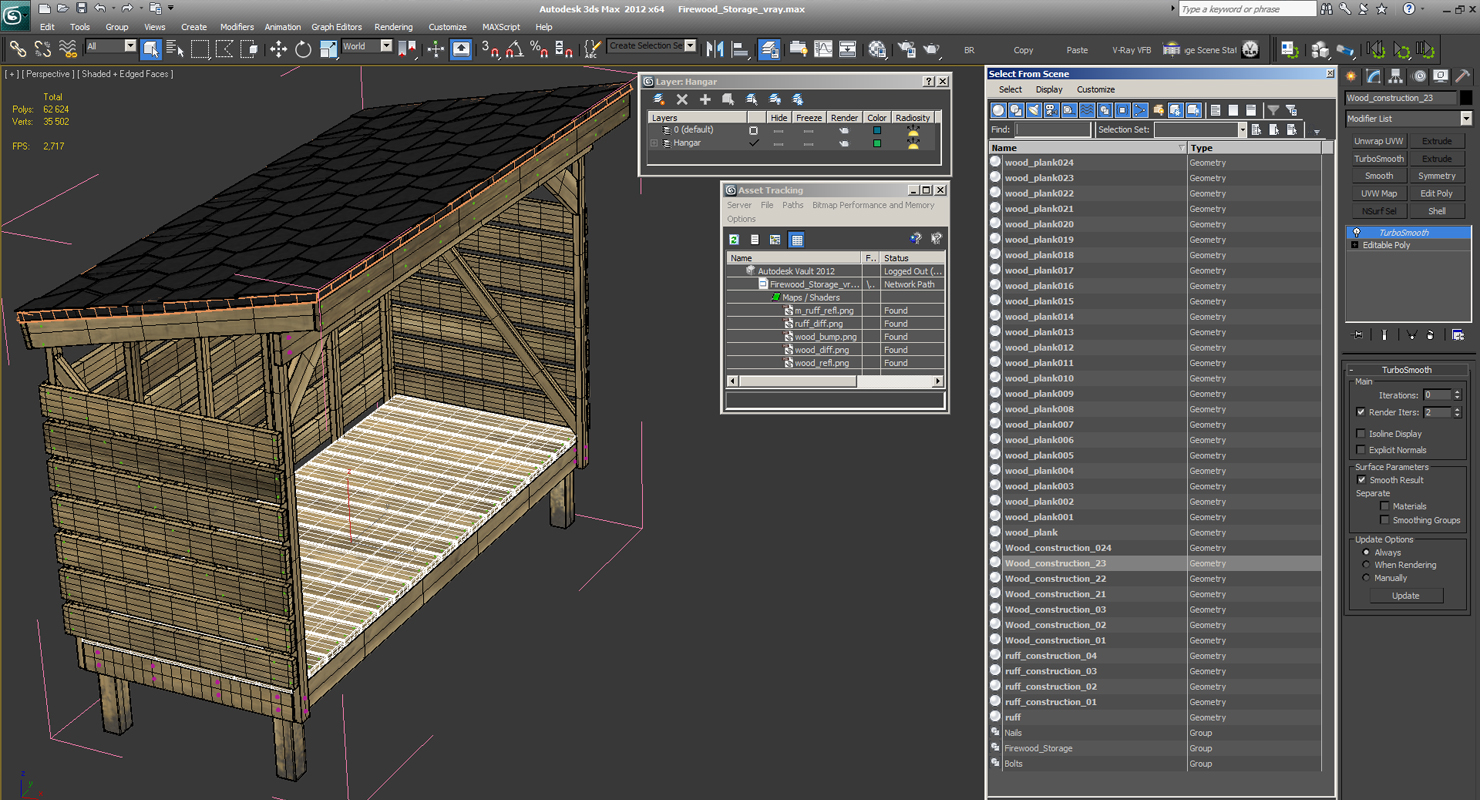
Task: Click the Edit Poly modifier button
Action: pos(1437,194)
